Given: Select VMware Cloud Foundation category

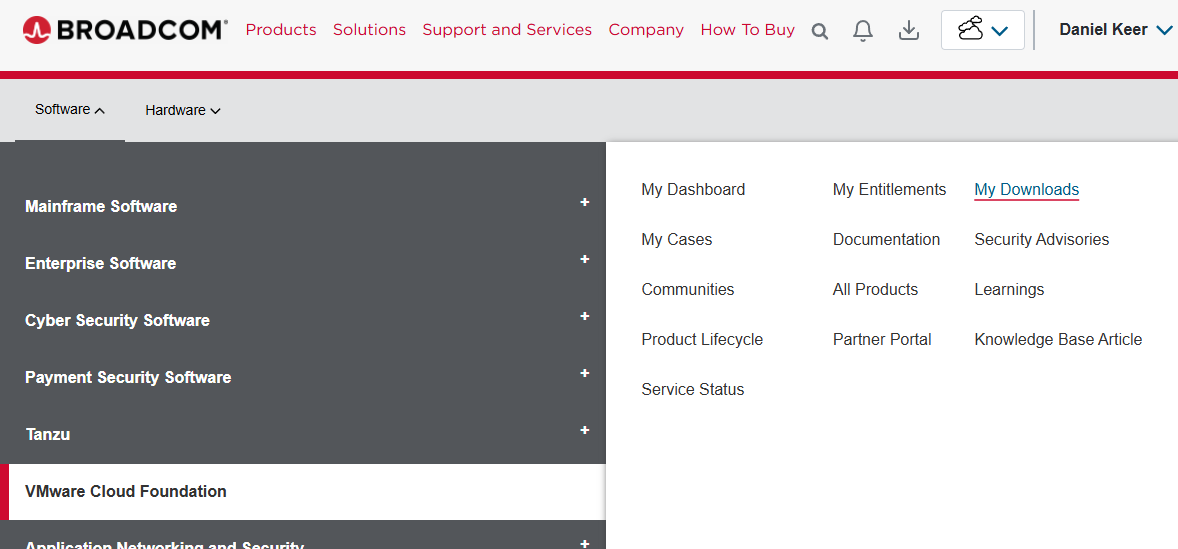Looking at the screenshot, I should coord(303,491).
